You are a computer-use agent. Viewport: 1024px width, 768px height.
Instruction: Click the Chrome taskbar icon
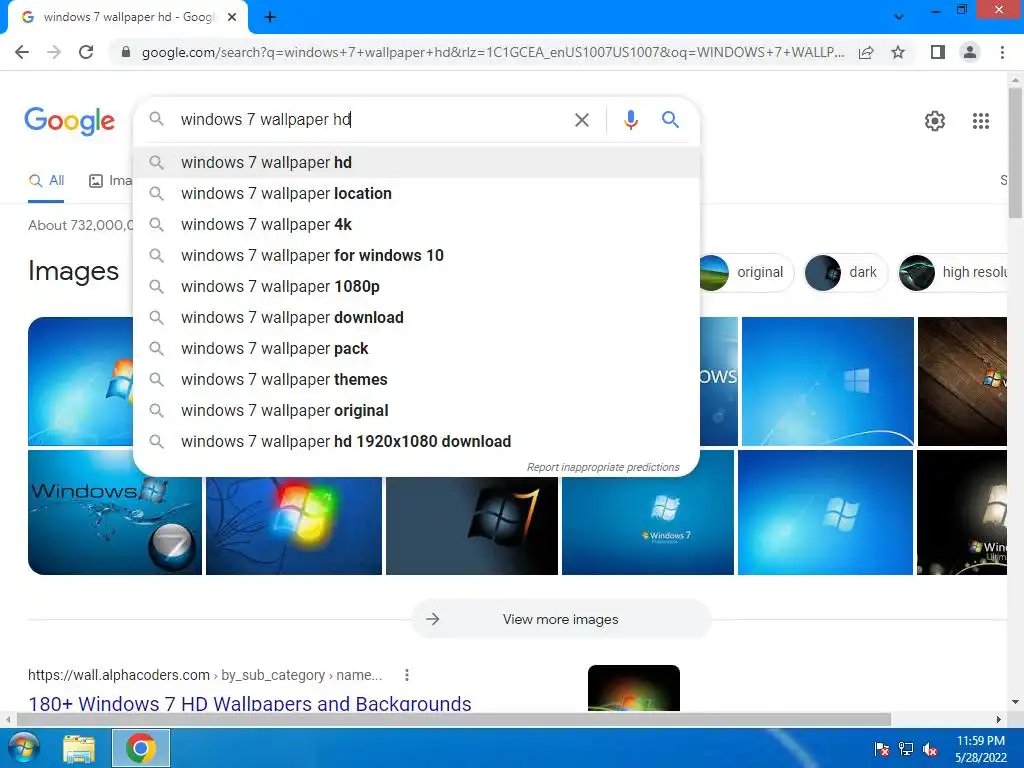(x=141, y=748)
